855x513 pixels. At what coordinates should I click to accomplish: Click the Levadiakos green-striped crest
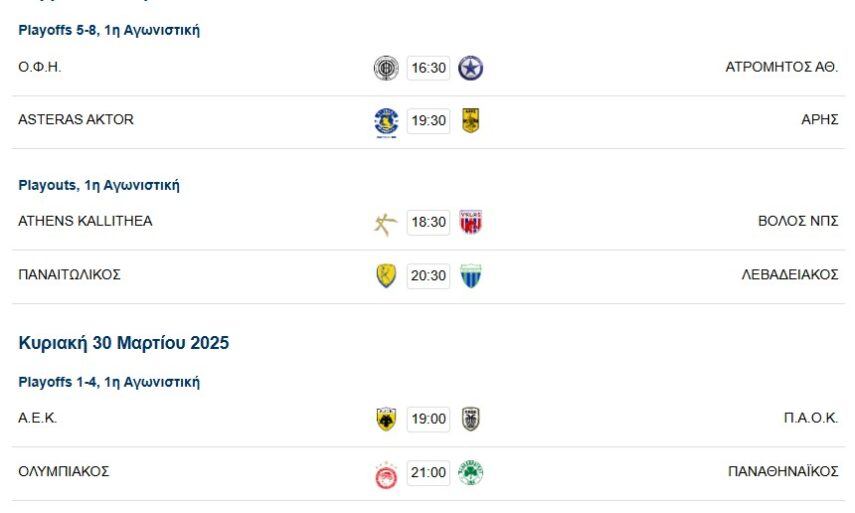click(x=471, y=276)
